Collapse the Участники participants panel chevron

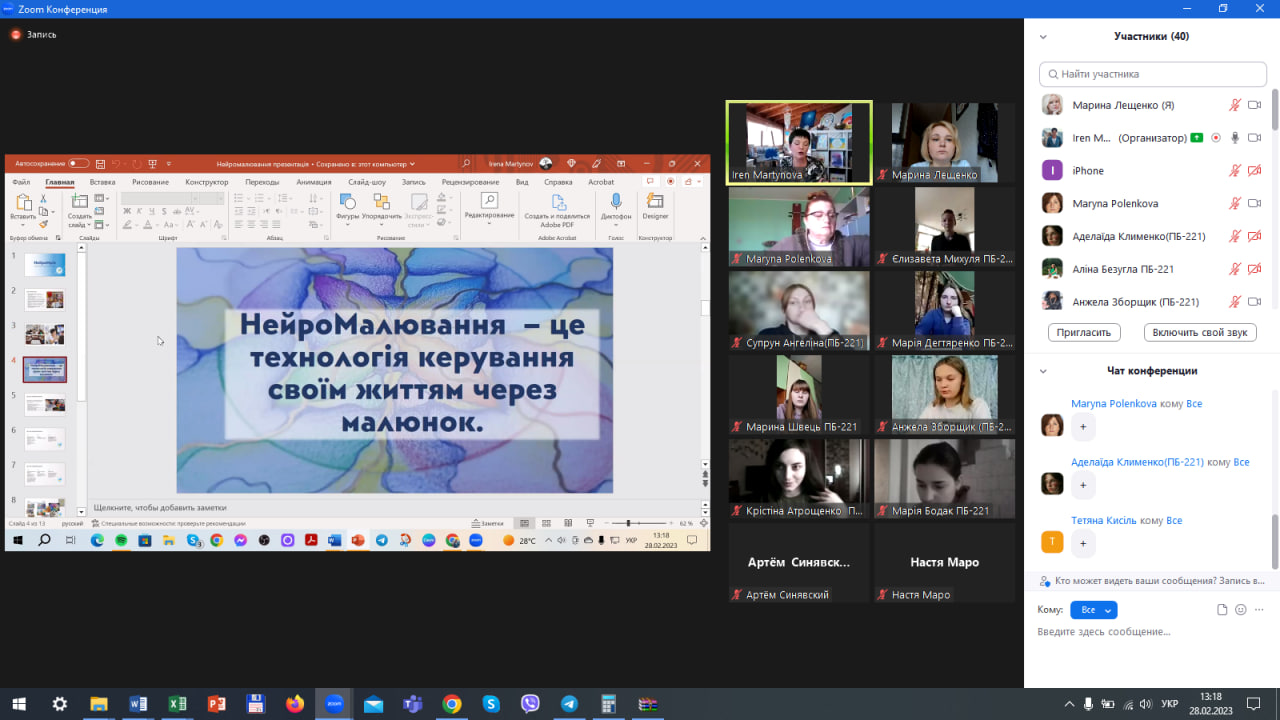(x=1043, y=37)
